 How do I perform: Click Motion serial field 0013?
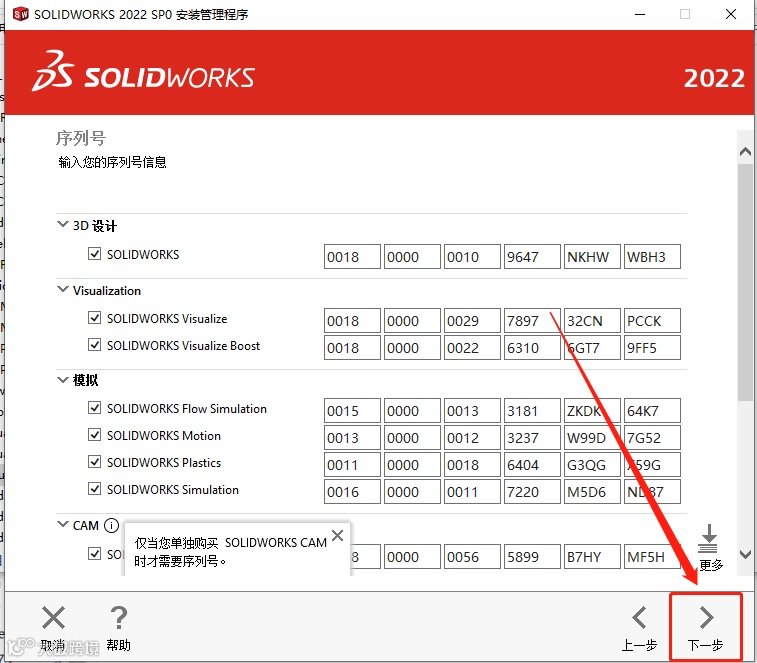[x=352, y=437]
